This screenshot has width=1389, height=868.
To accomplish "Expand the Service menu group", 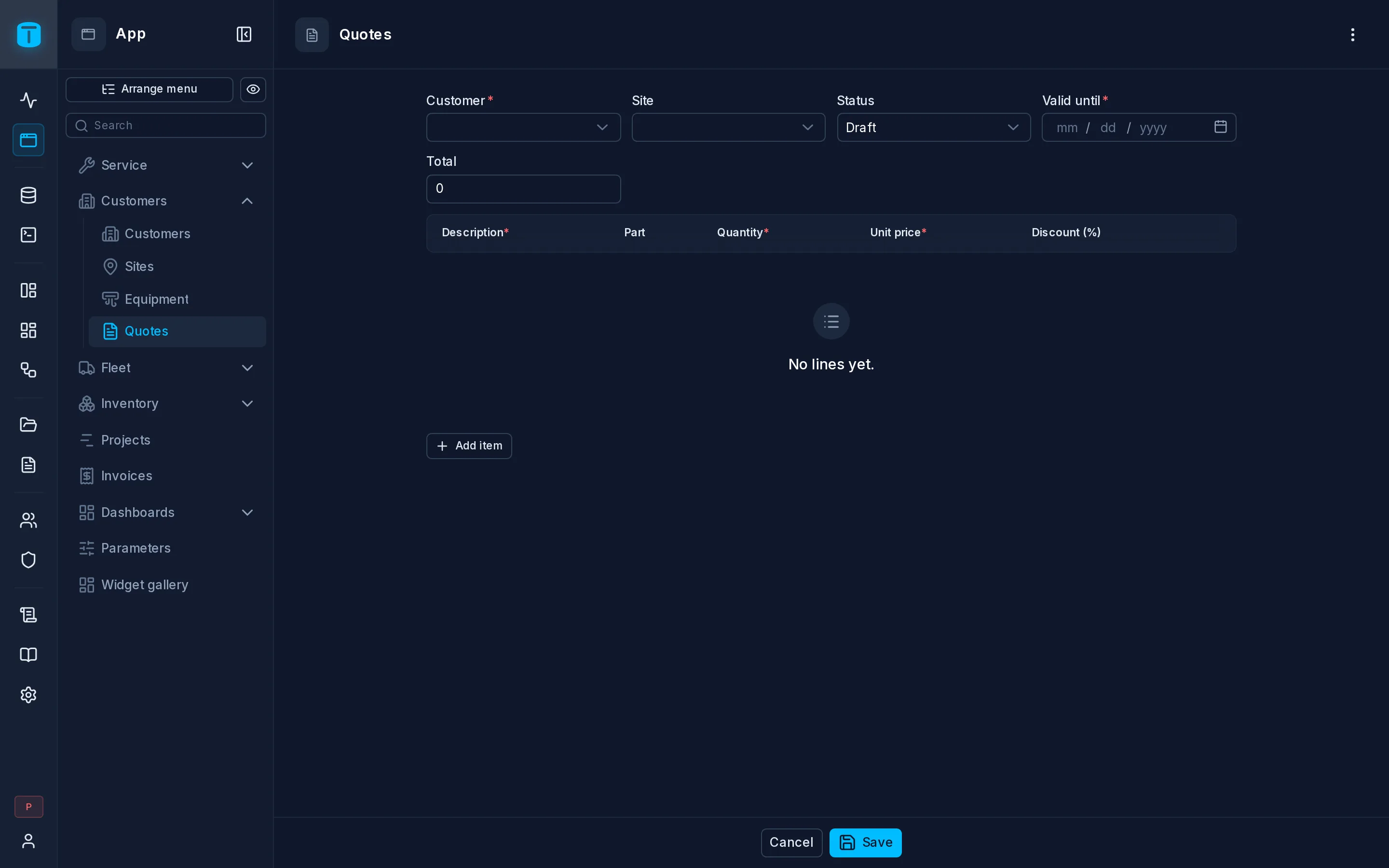I will (166, 165).
